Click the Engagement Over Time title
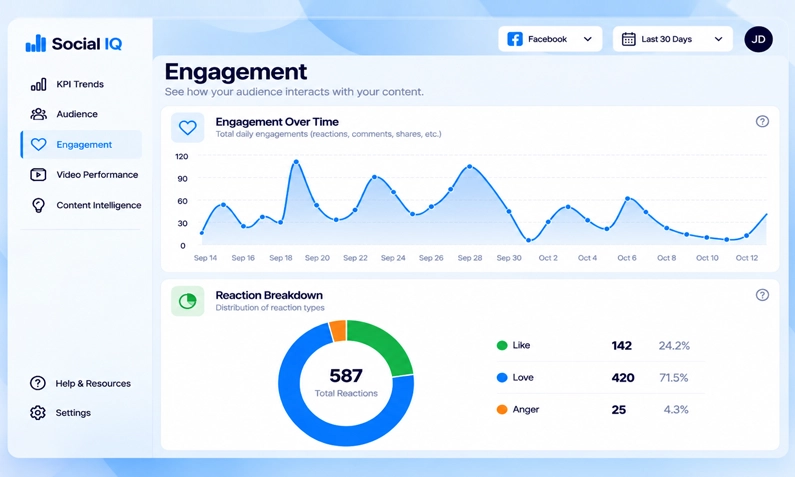Image resolution: width=795 pixels, height=477 pixels. pyautogui.click(x=277, y=122)
